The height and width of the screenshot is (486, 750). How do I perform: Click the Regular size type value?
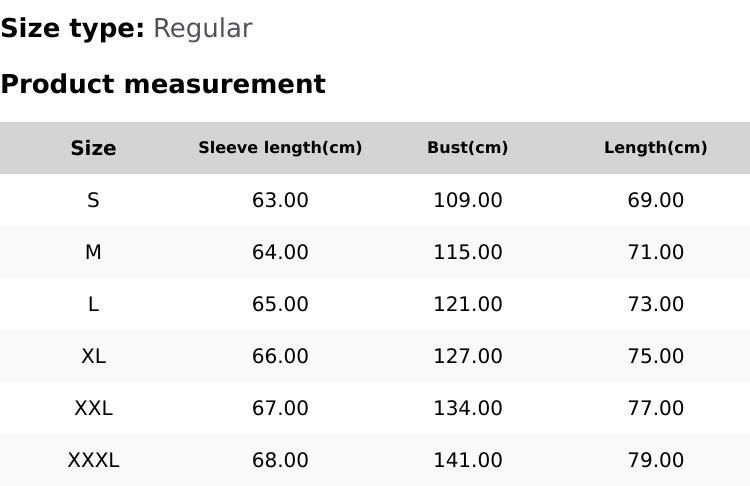click(x=202, y=29)
